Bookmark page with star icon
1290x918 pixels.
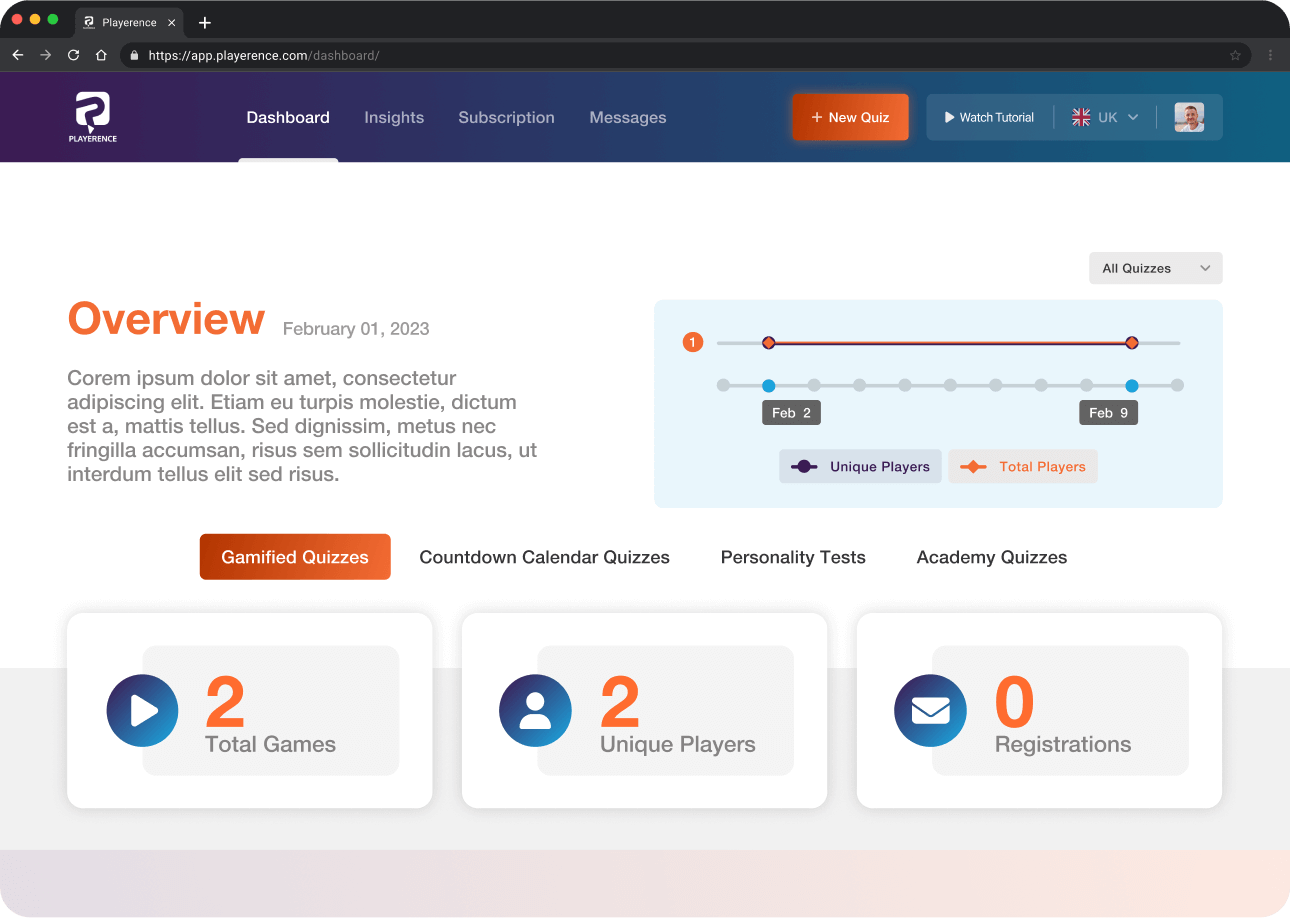(1235, 55)
